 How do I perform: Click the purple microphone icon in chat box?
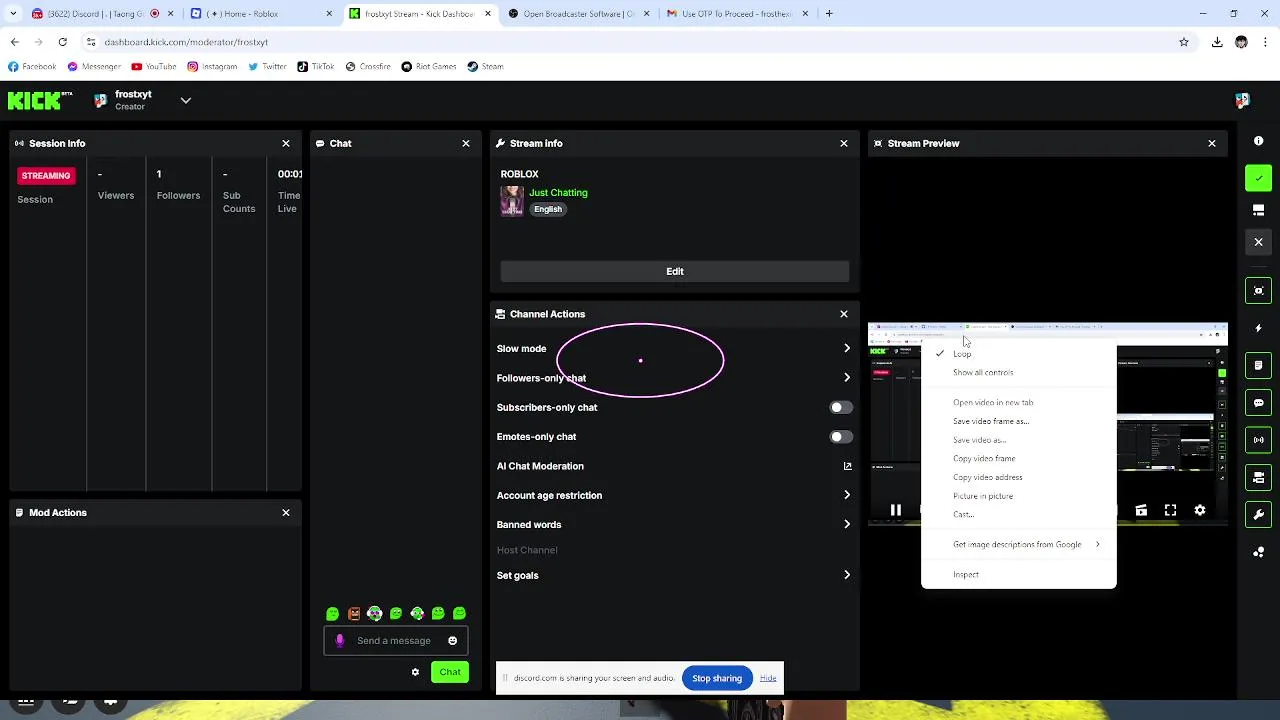(x=339, y=641)
